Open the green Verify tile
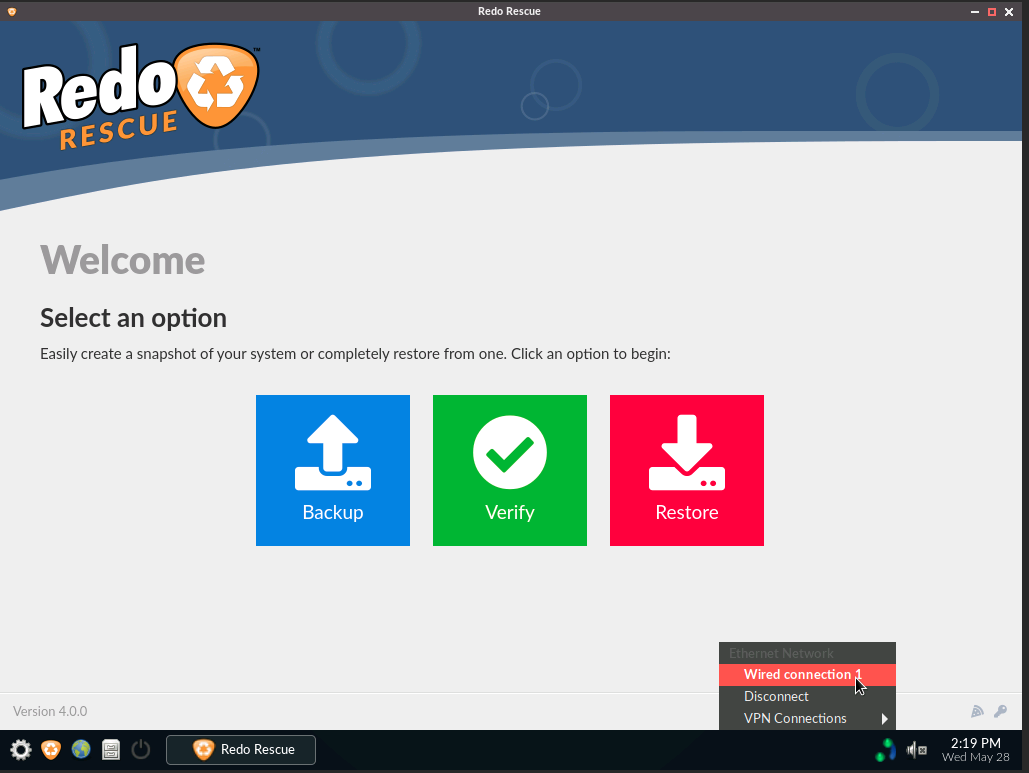Image resolution: width=1029 pixels, height=773 pixels. tap(510, 470)
